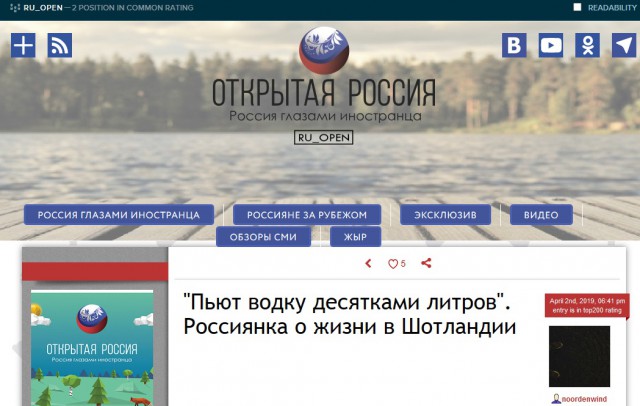640x406 pixels.
Task: Click the Открытая Россия globe logo in header
Action: pos(324,51)
